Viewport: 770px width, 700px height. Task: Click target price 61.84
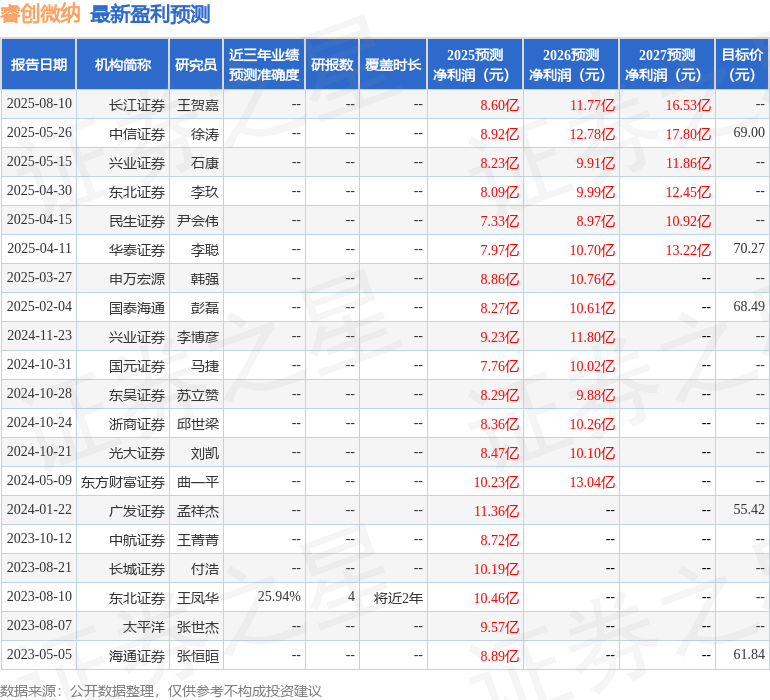[x=749, y=654]
